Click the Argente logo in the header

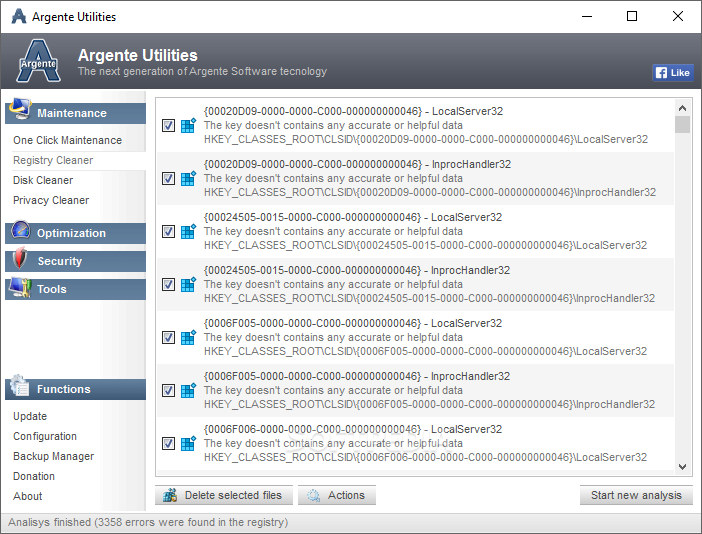(39, 61)
